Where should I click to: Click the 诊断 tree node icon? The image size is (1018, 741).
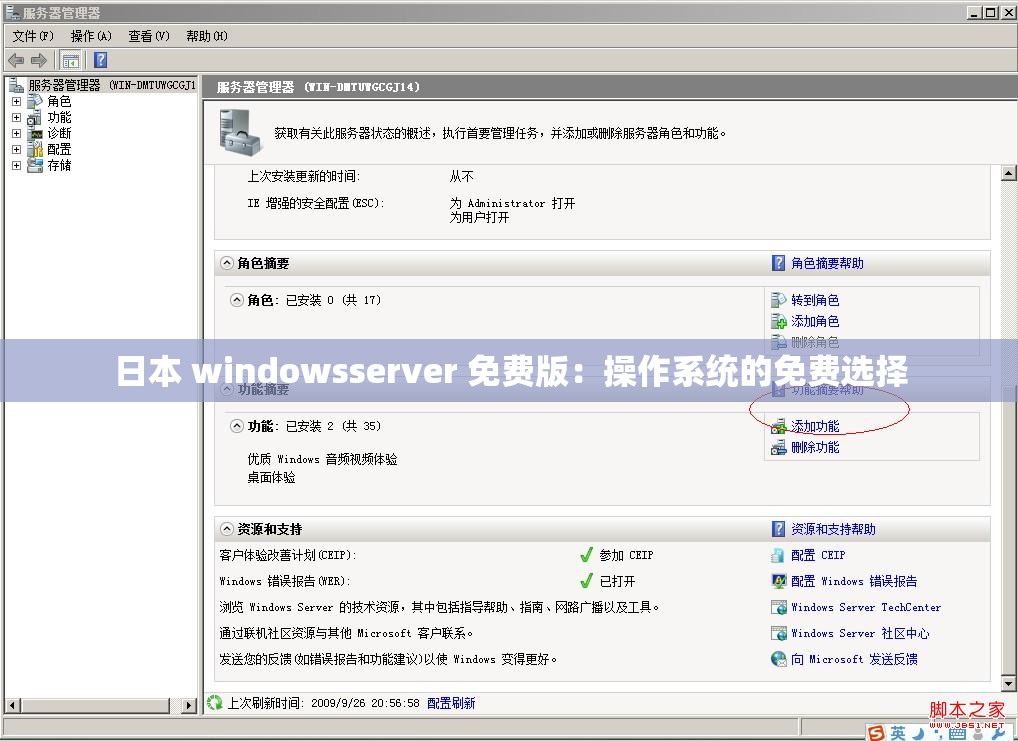(35, 133)
